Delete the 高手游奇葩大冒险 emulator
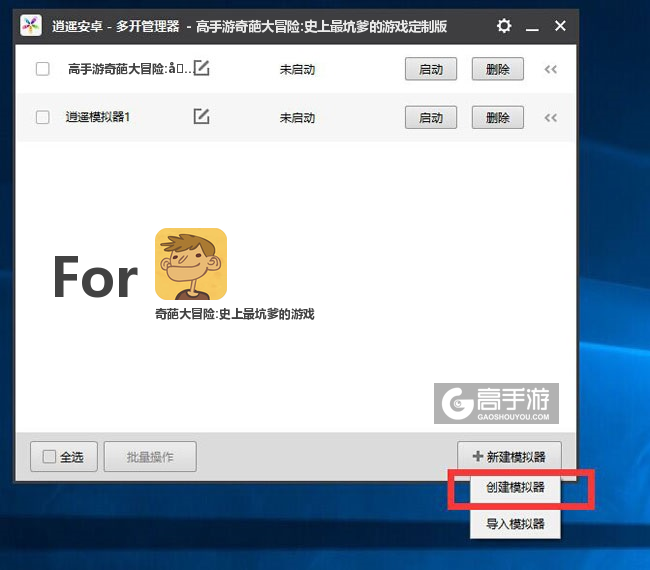Image resolution: width=650 pixels, height=570 pixels. coord(497,69)
